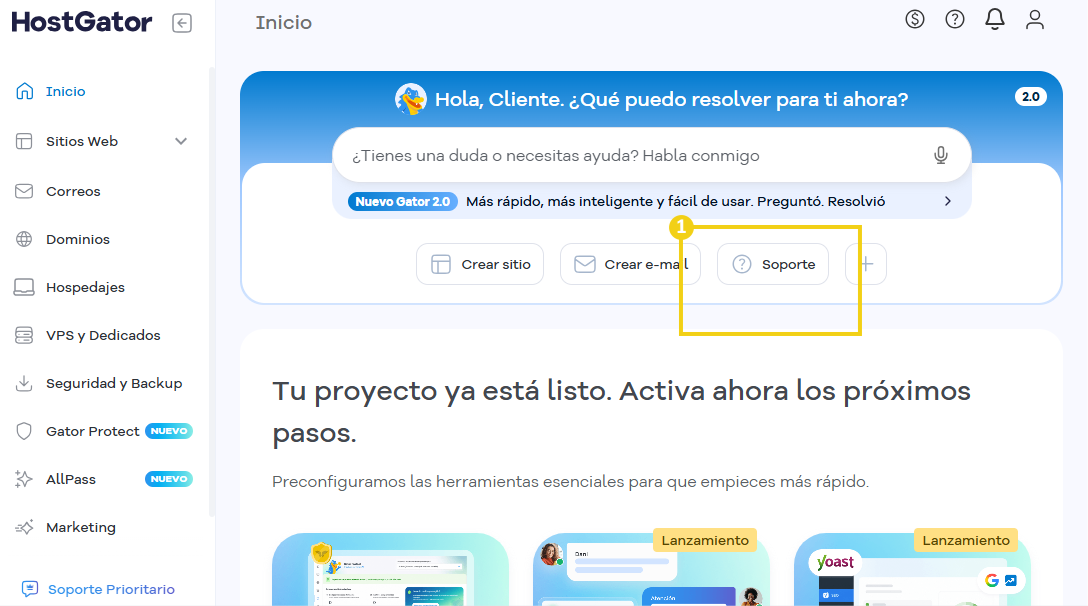
Task: Click the Sitios Web layout icon
Action: (x=24, y=142)
